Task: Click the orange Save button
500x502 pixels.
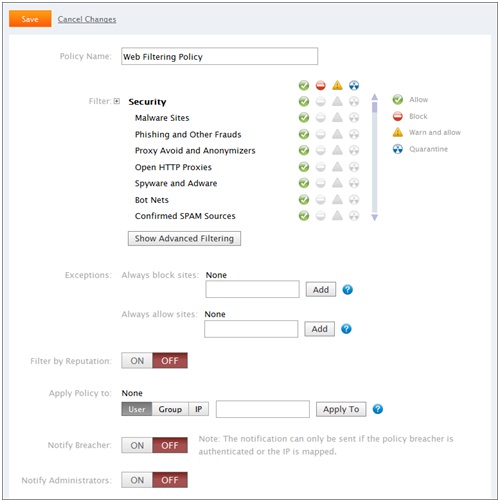Action: [30, 19]
